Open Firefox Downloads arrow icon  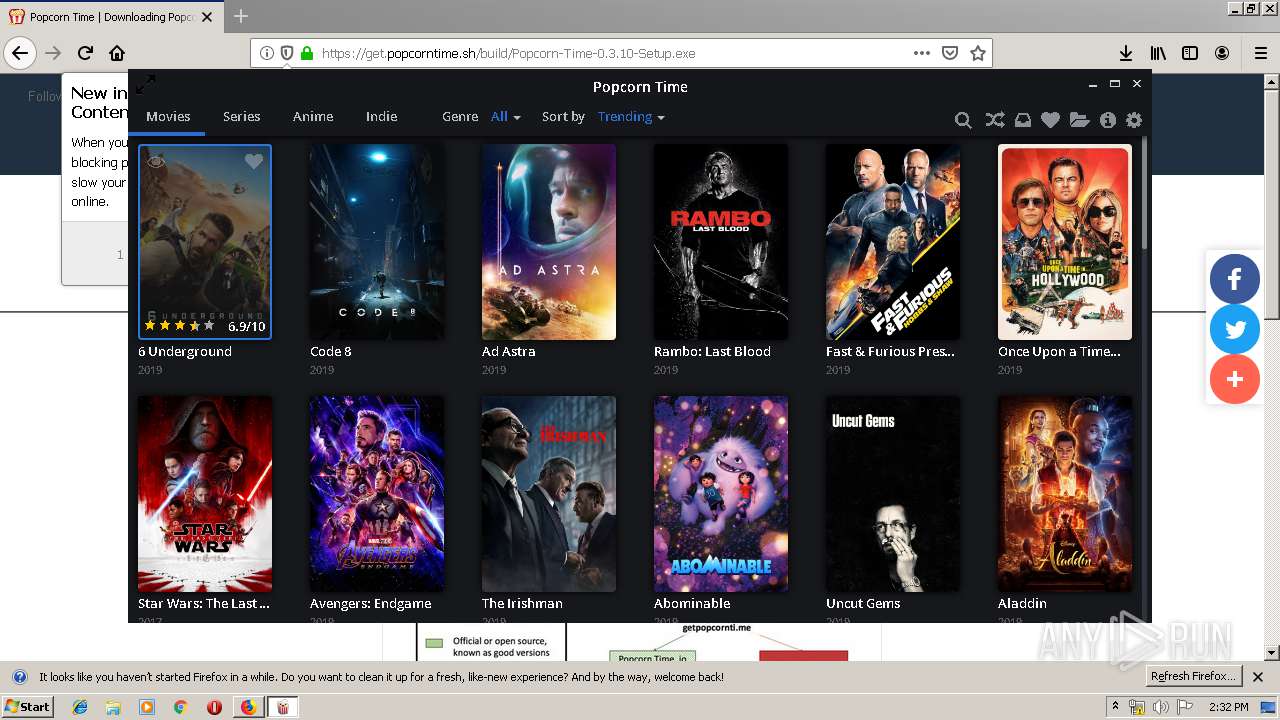pyautogui.click(x=1125, y=53)
